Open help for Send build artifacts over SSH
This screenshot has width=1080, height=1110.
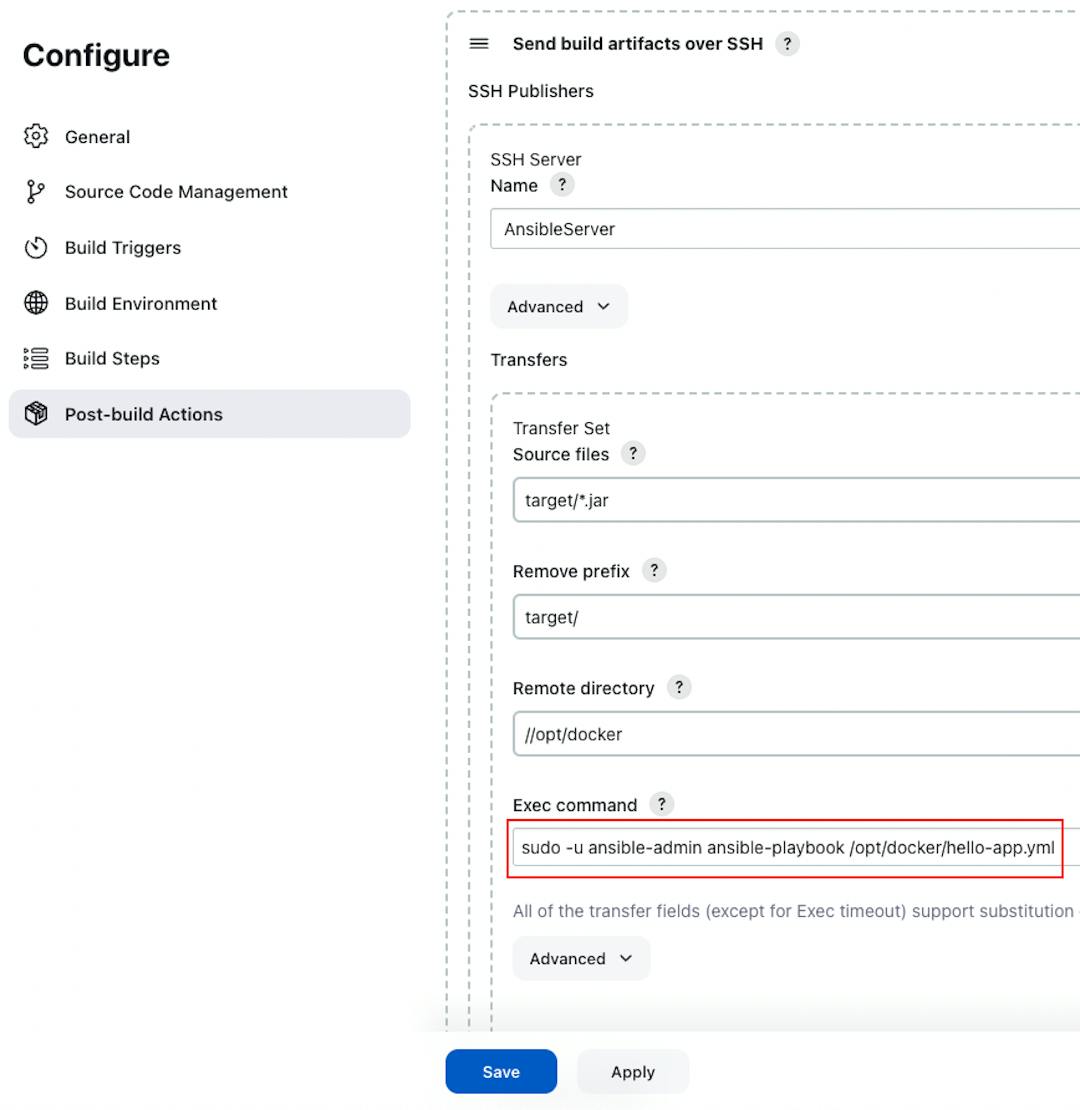pyautogui.click(x=787, y=43)
